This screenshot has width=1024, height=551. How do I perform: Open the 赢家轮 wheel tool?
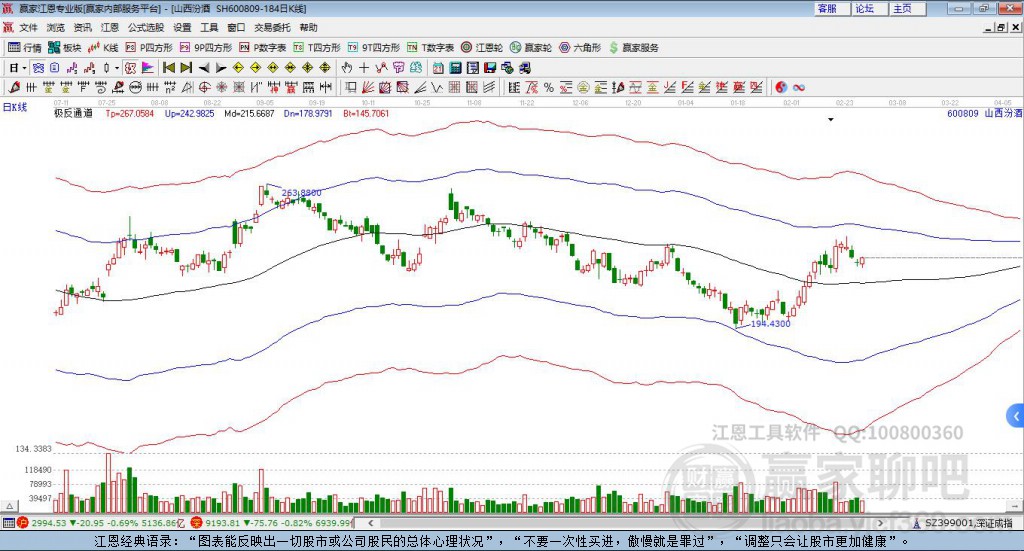click(531, 48)
